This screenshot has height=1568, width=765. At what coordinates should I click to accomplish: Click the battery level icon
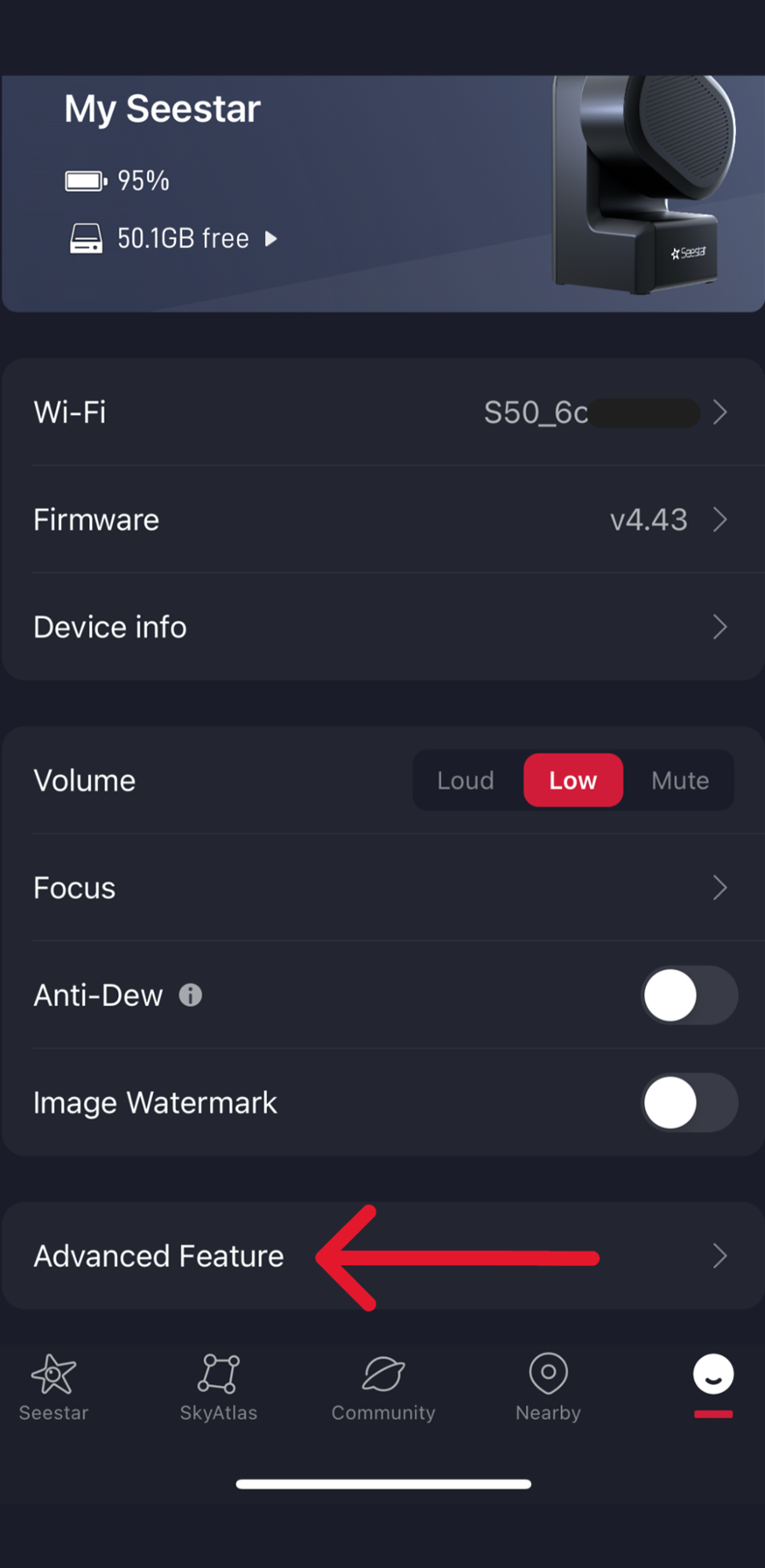pyautogui.click(x=86, y=181)
